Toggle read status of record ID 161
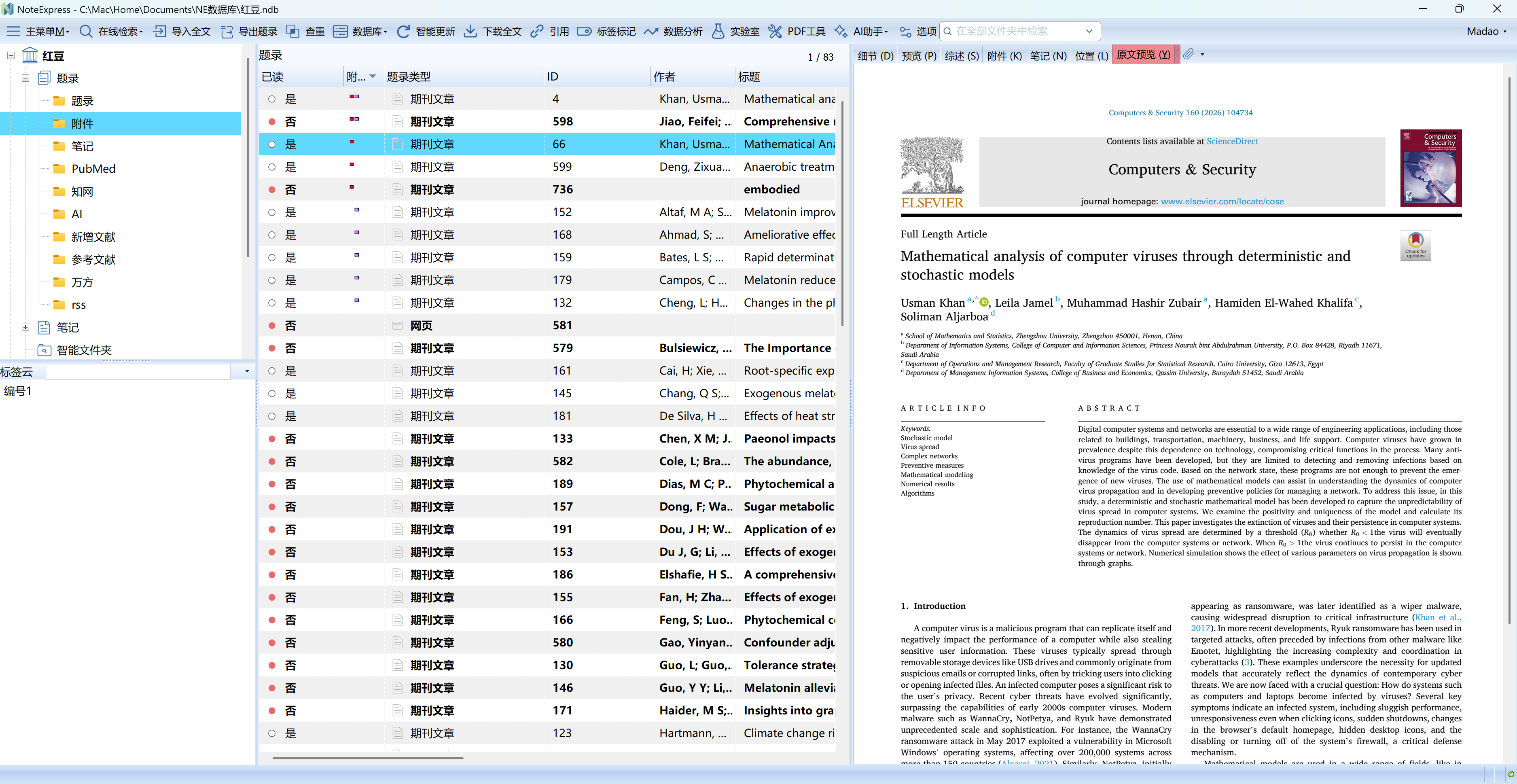The height and width of the screenshot is (784, 1517). (x=271, y=371)
